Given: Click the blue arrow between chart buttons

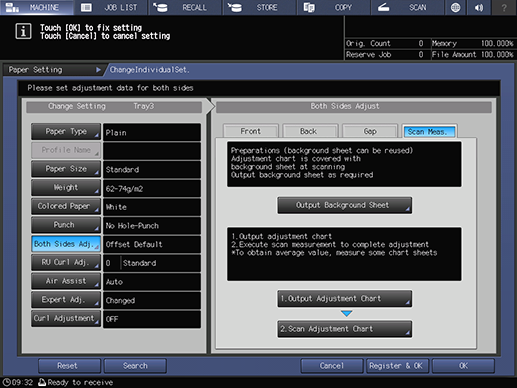Looking at the screenshot, I should point(346,314).
